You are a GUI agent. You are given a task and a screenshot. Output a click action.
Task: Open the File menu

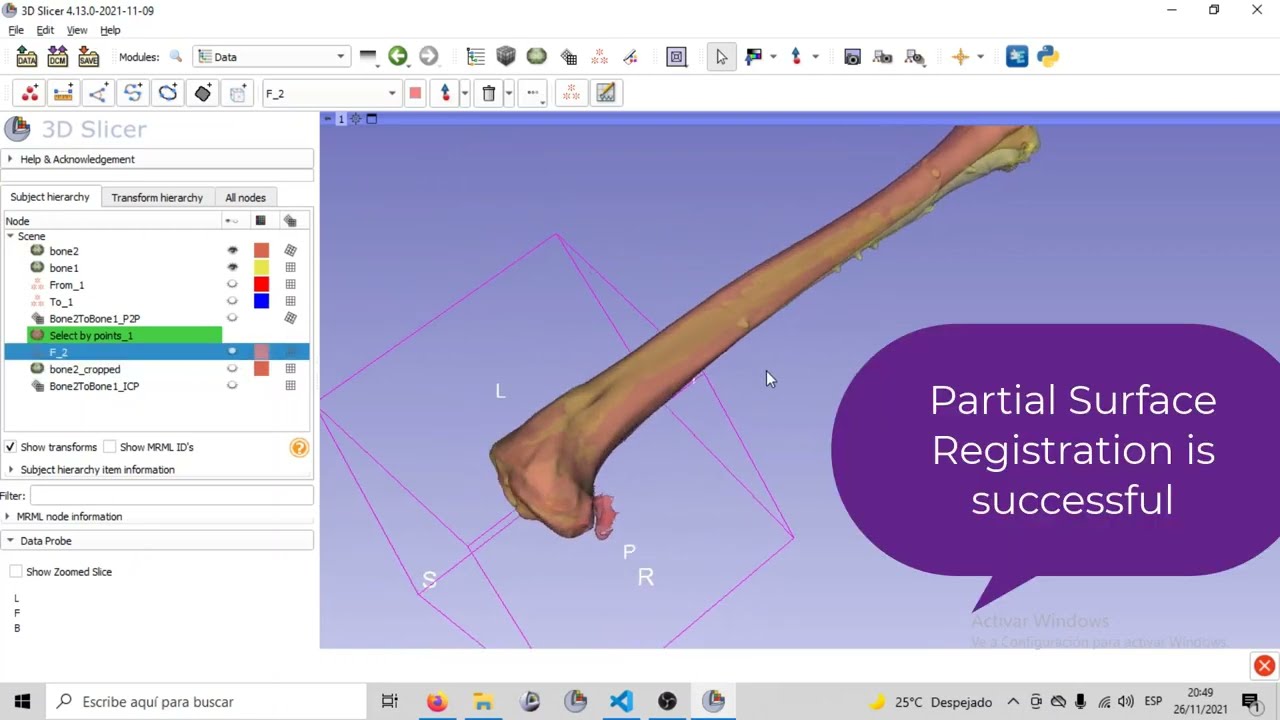16,31
